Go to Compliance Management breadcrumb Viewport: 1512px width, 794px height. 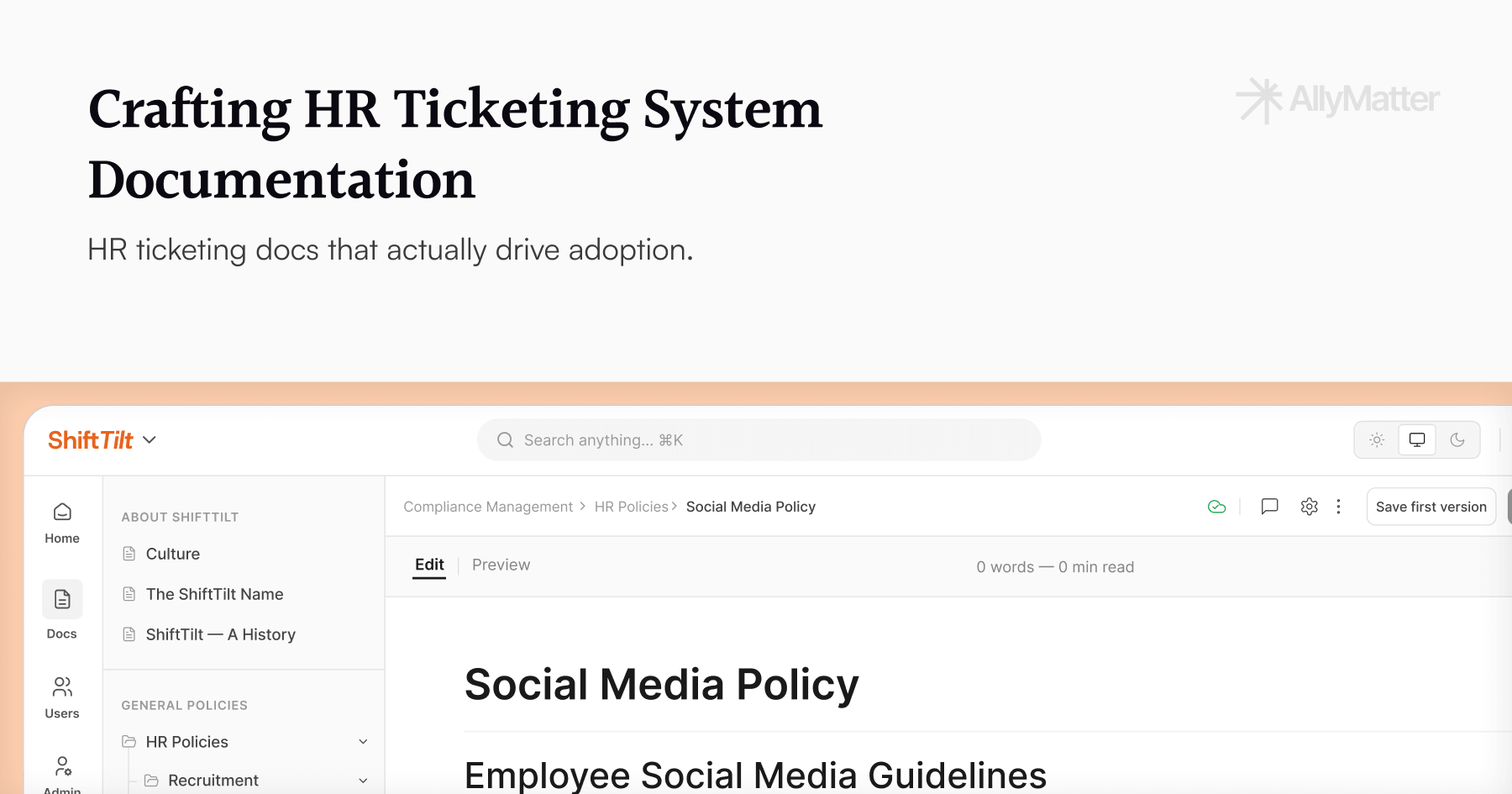pos(488,507)
